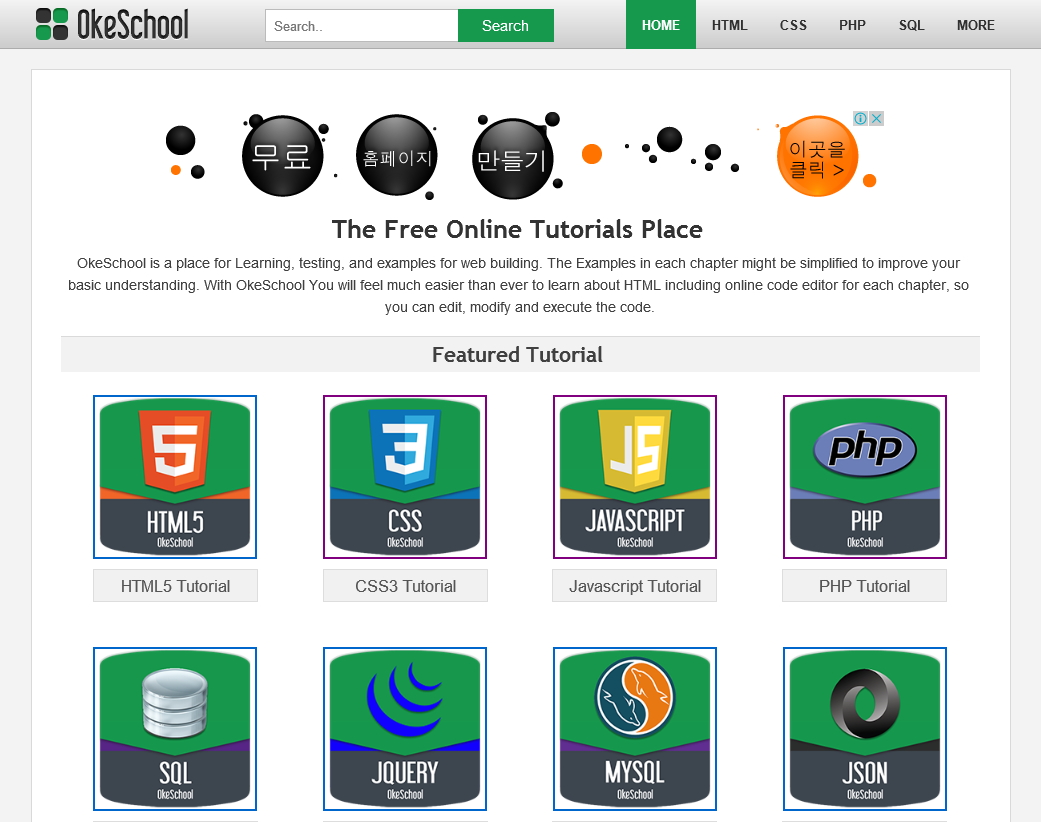Open the PHP menu item
This screenshot has width=1041, height=822.
[852, 25]
